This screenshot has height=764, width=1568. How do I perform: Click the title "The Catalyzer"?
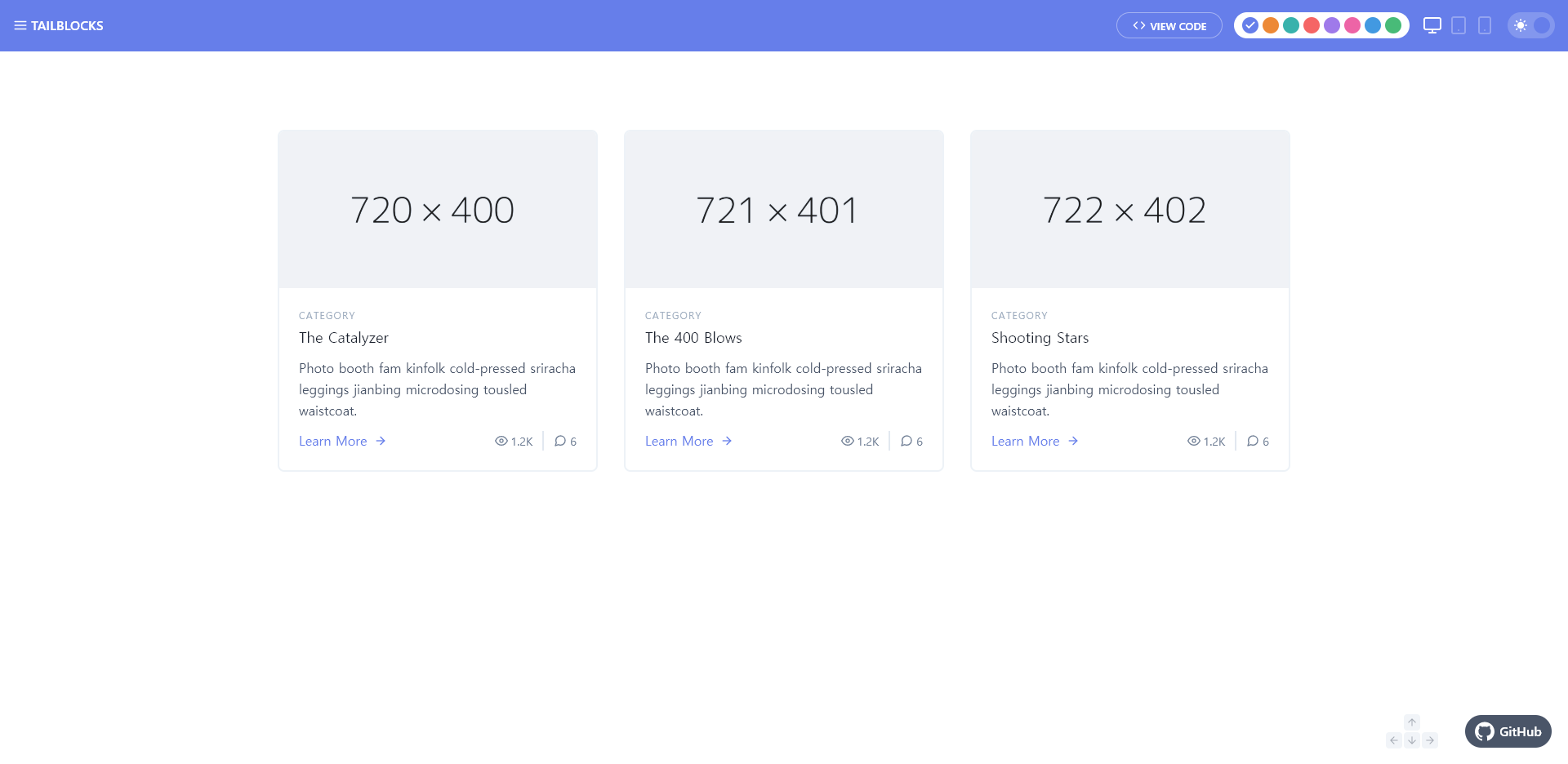click(x=344, y=338)
